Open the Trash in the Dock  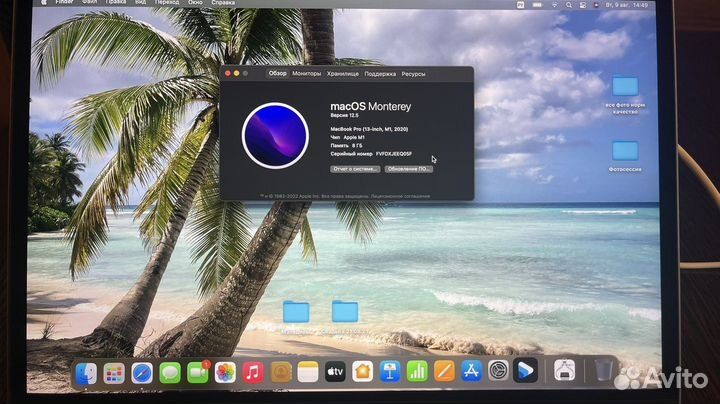[x=603, y=370]
